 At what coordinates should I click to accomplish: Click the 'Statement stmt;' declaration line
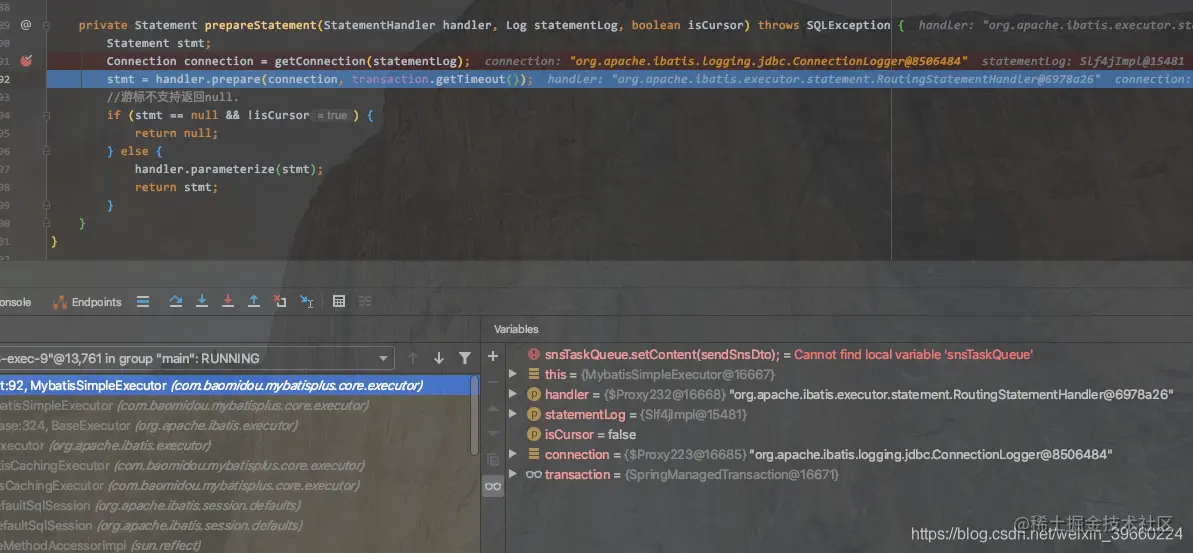159,43
